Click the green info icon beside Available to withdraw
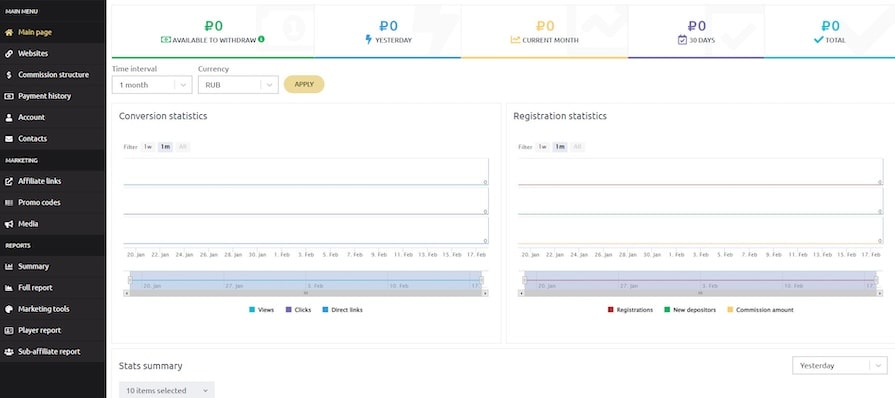Screen dimensions: 895x398 tap(261, 39)
